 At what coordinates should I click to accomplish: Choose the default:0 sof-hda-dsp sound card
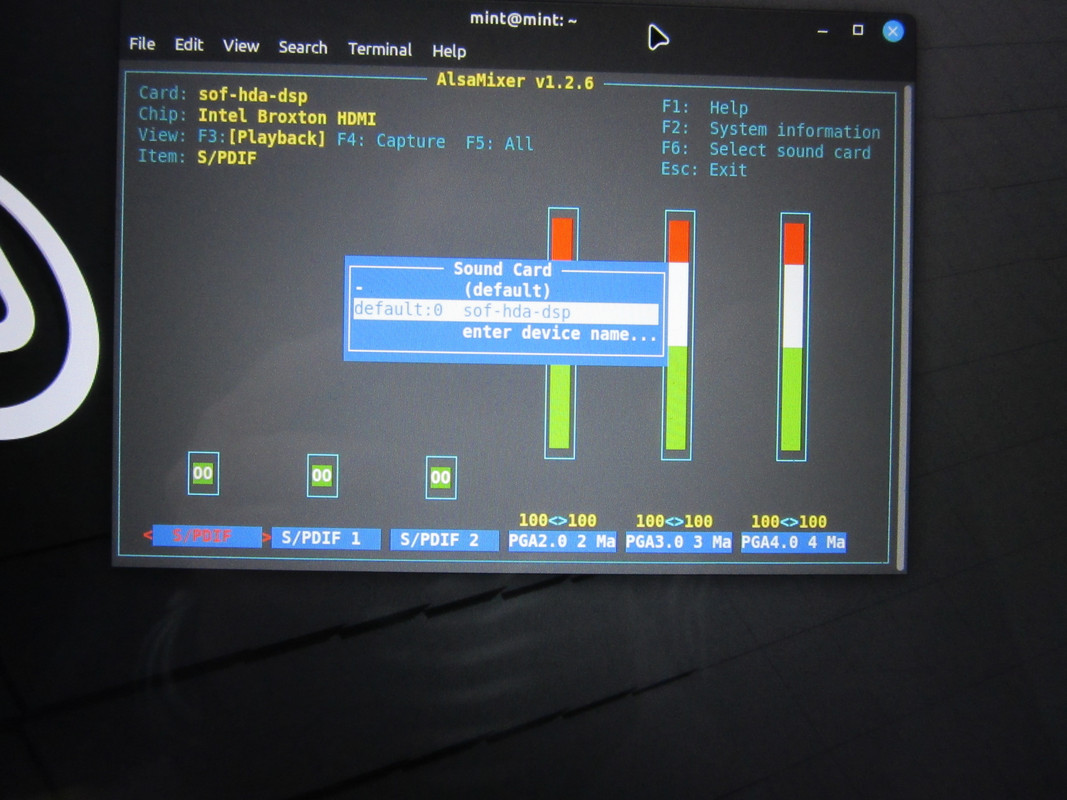506,312
